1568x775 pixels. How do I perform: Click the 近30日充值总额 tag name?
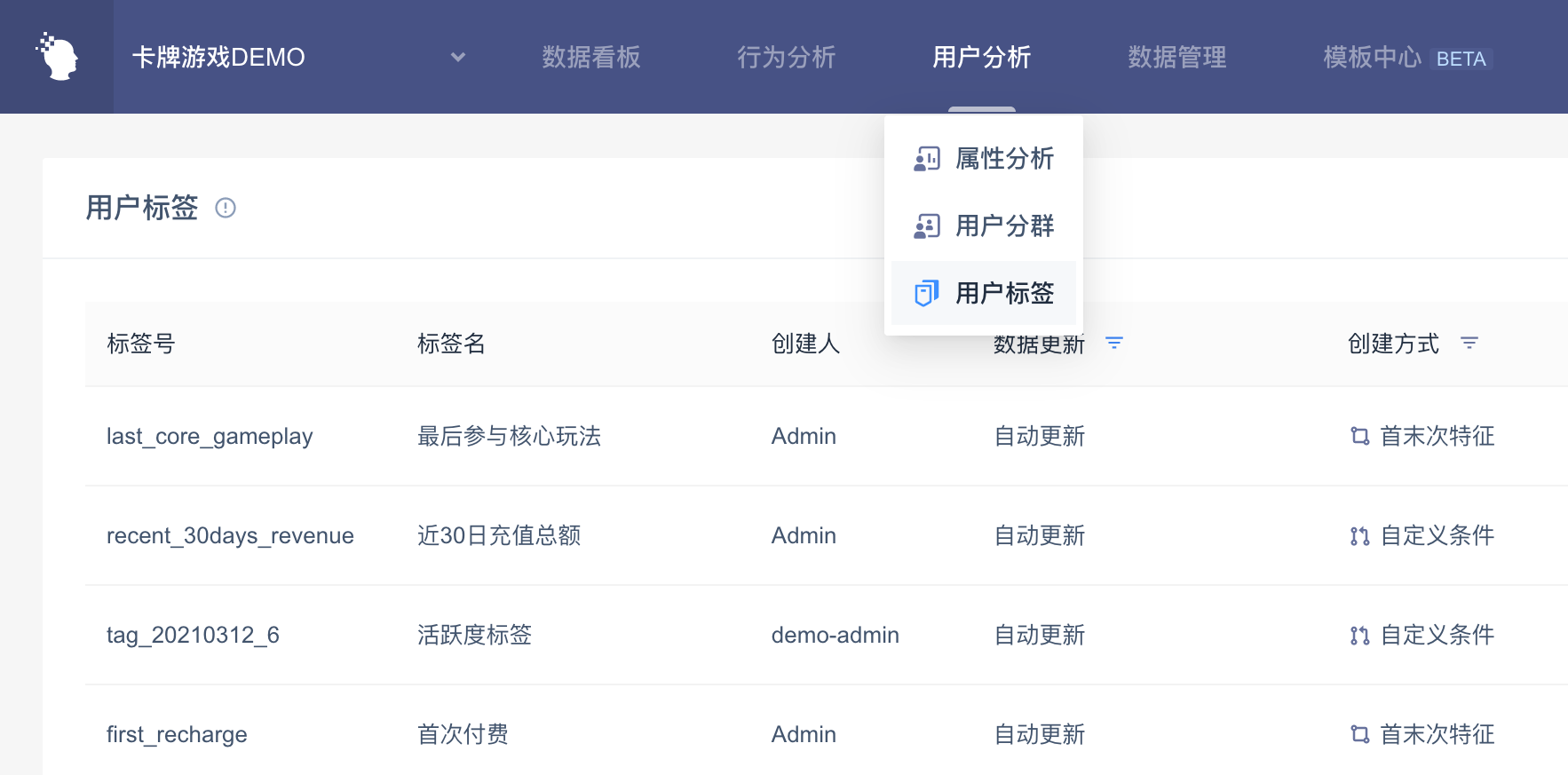coord(499,535)
